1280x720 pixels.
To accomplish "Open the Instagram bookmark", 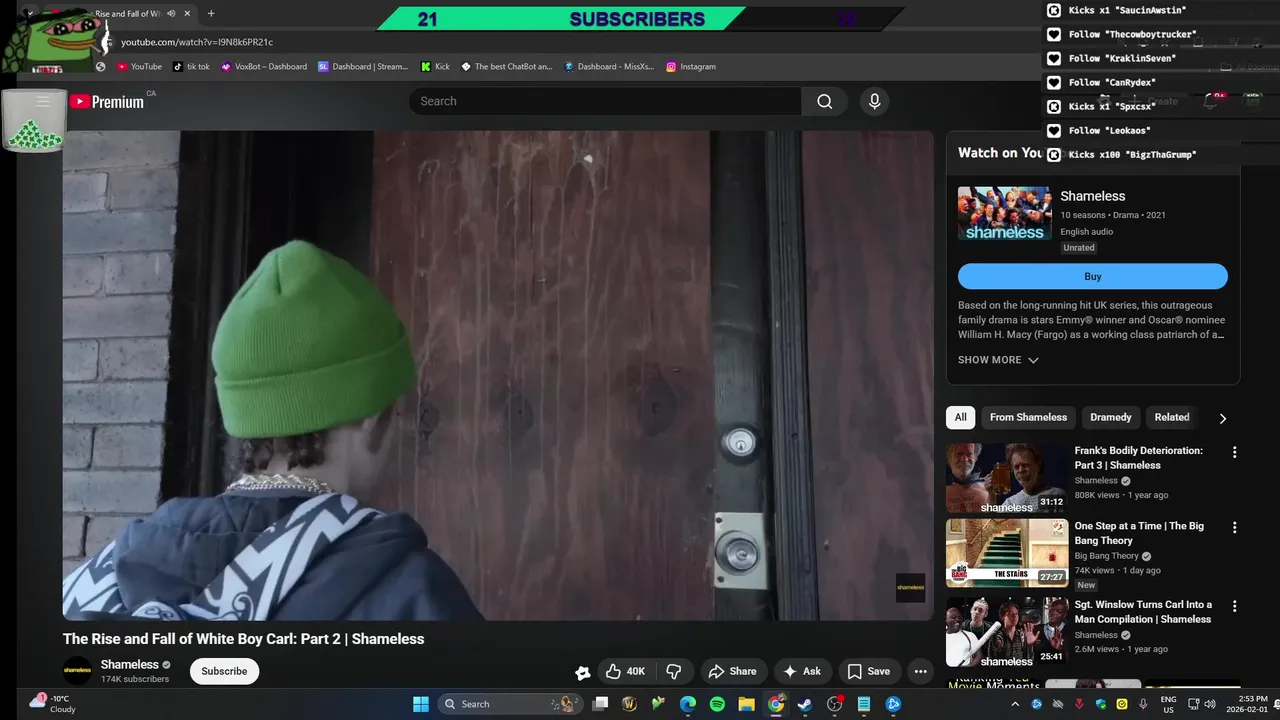I will (690, 66).
